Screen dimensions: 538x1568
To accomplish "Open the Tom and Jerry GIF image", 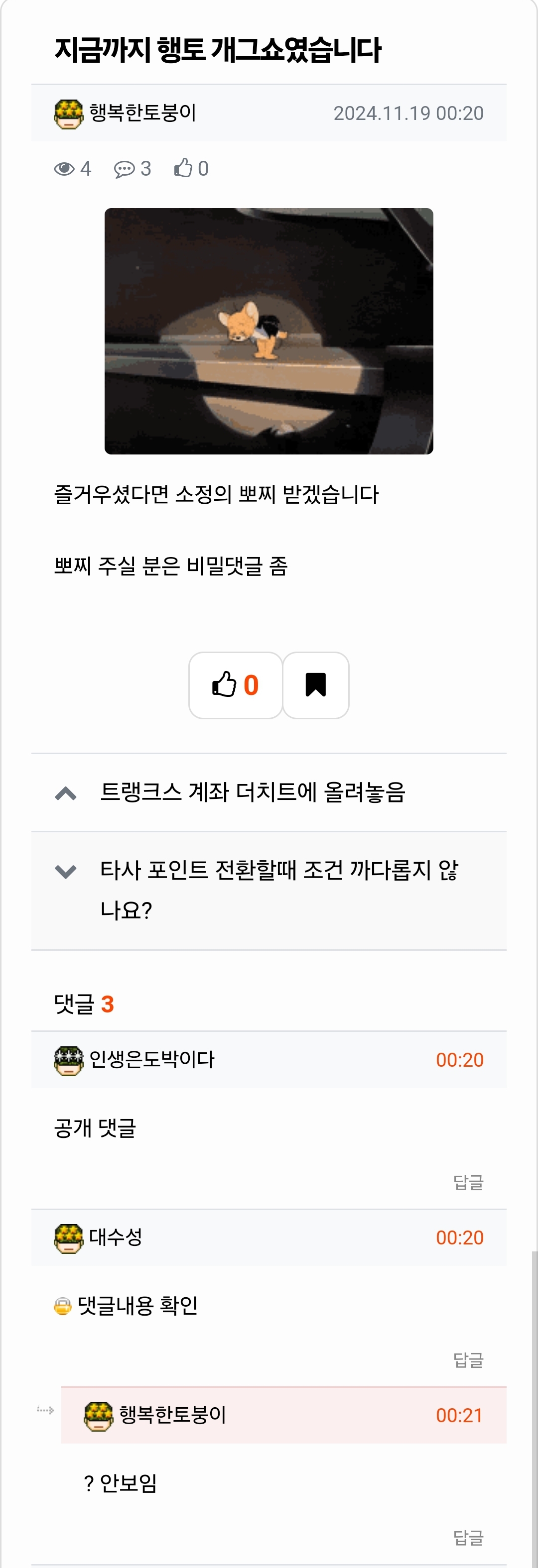I will point(269,331).
